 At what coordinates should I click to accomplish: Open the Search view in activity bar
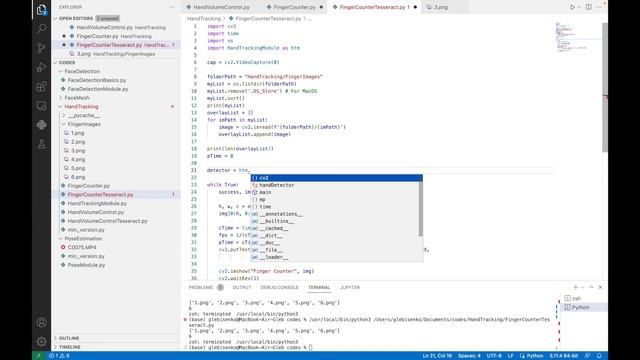point(41,29)
